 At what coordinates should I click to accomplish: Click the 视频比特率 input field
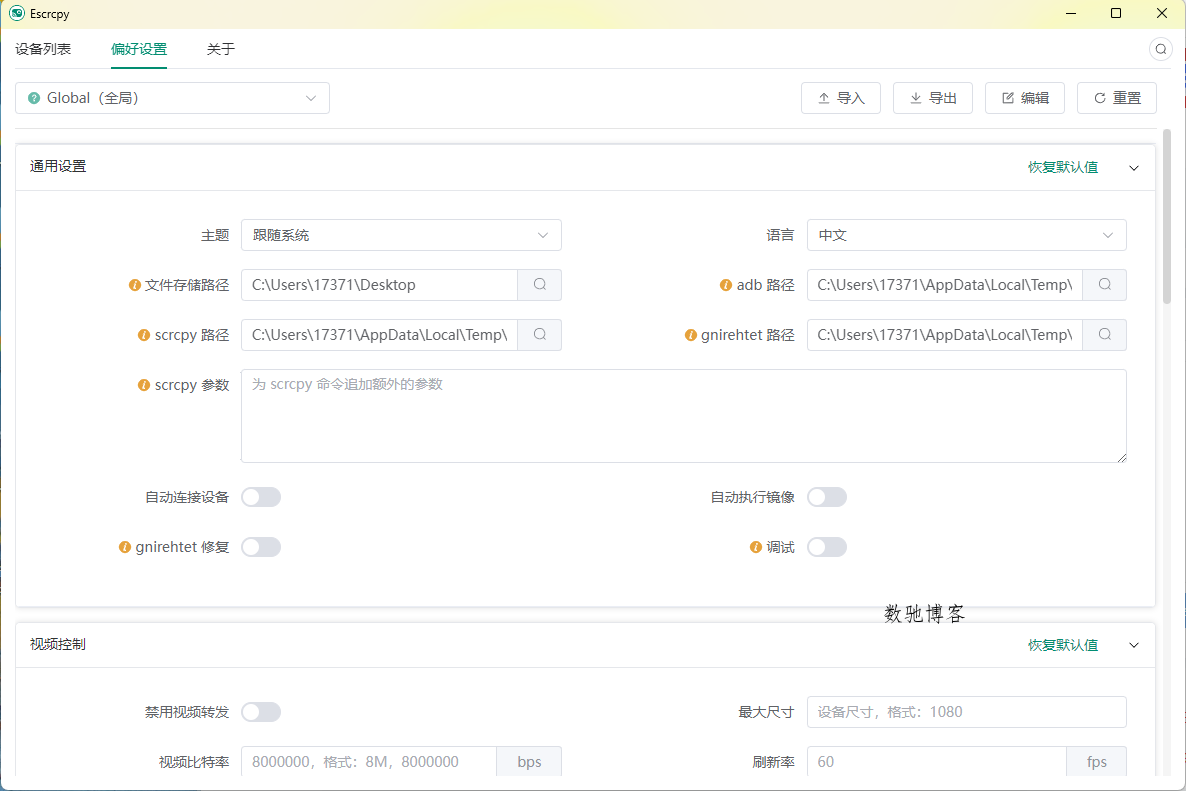click(369, 762)
